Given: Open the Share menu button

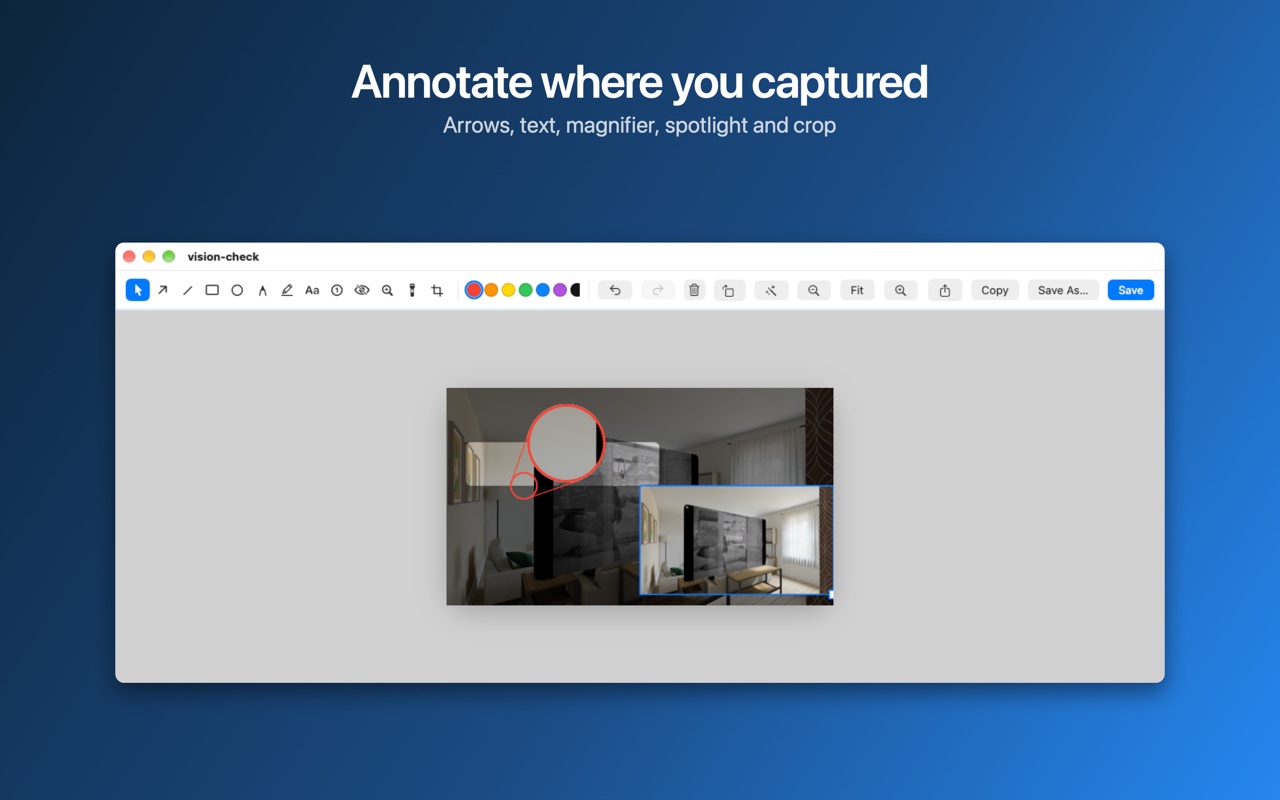Looking at the screenshot, I should [x=945, y=290].
